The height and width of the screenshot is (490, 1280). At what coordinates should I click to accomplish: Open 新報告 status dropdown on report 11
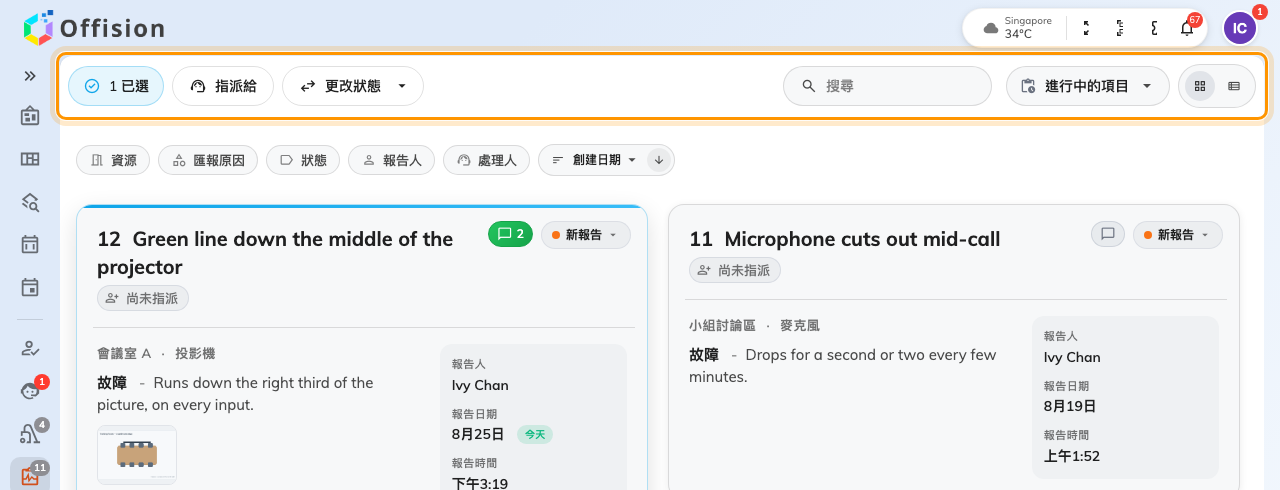click(1178, 235)
